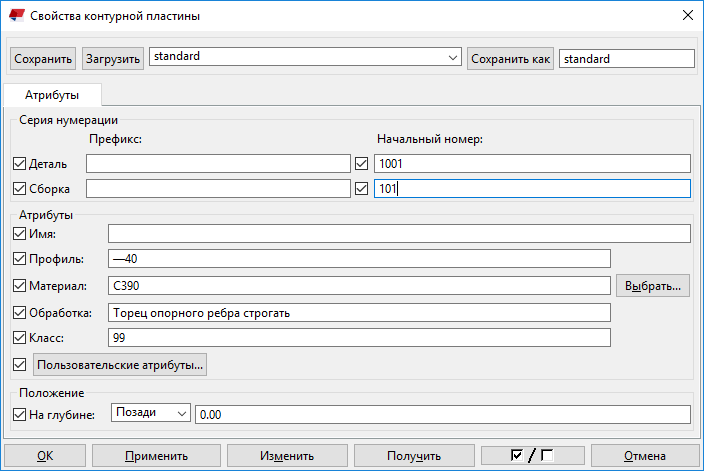Disable the На глубине checkbox
Viewport: 704px width, 471px height.
pos(20,414)
